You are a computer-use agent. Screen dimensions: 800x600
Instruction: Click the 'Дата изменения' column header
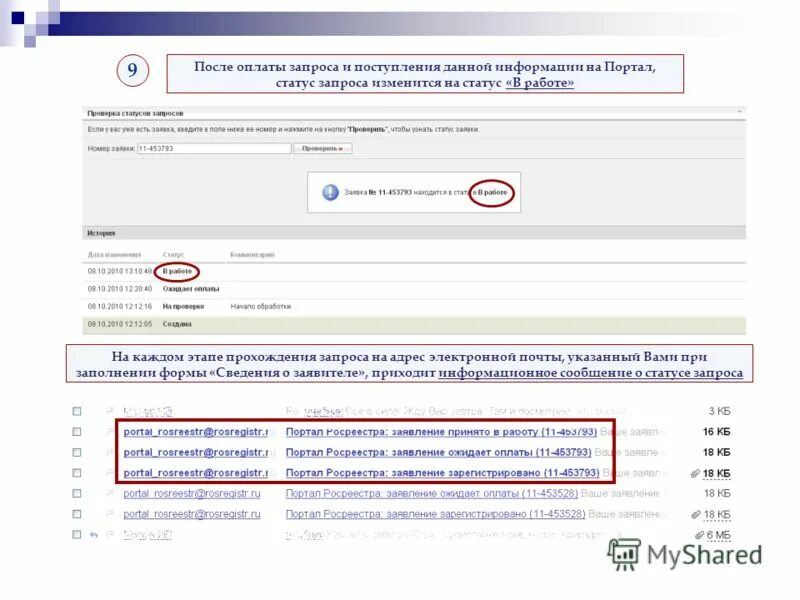114,255
